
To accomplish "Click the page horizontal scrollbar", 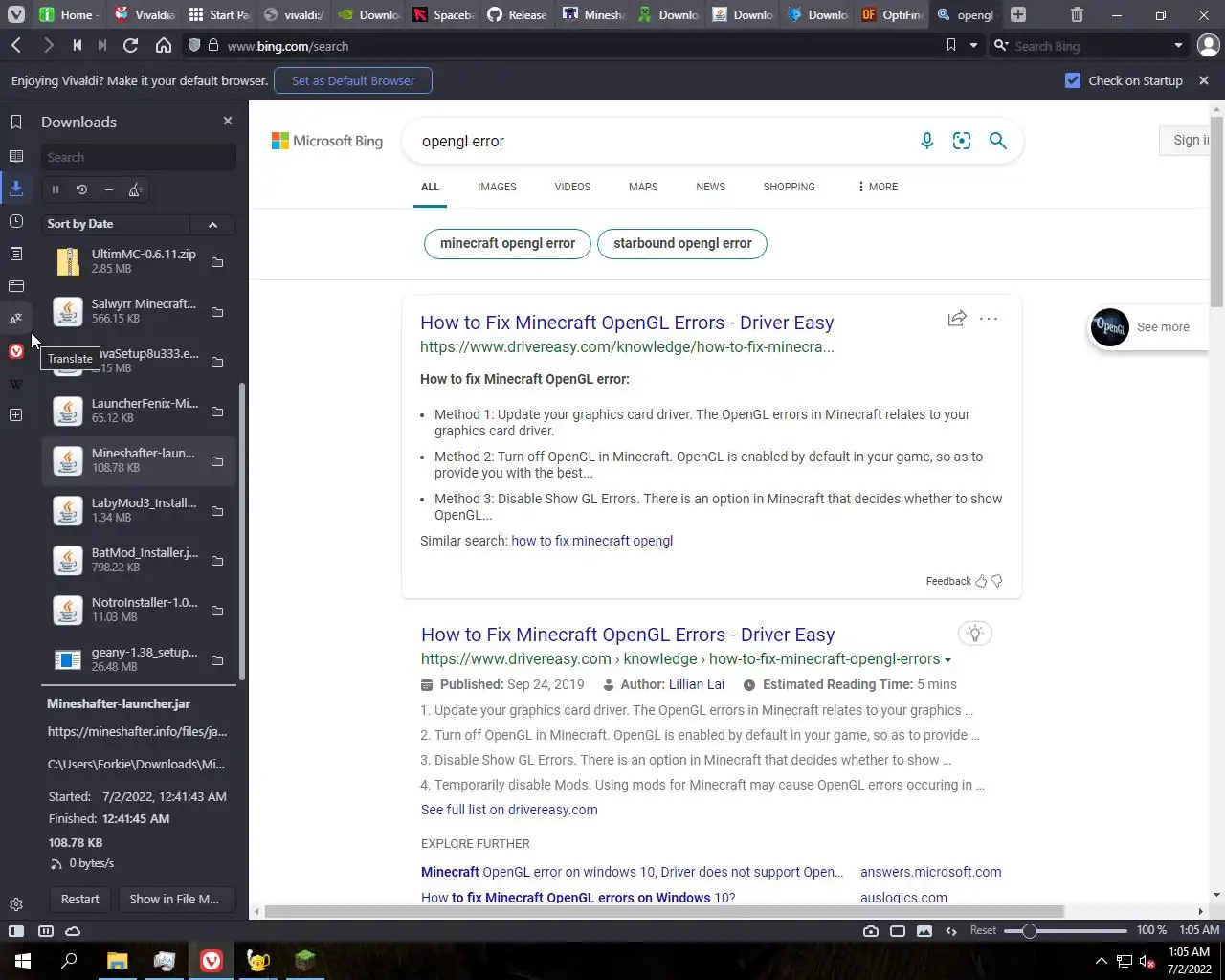I will click(x=664, y=911).
